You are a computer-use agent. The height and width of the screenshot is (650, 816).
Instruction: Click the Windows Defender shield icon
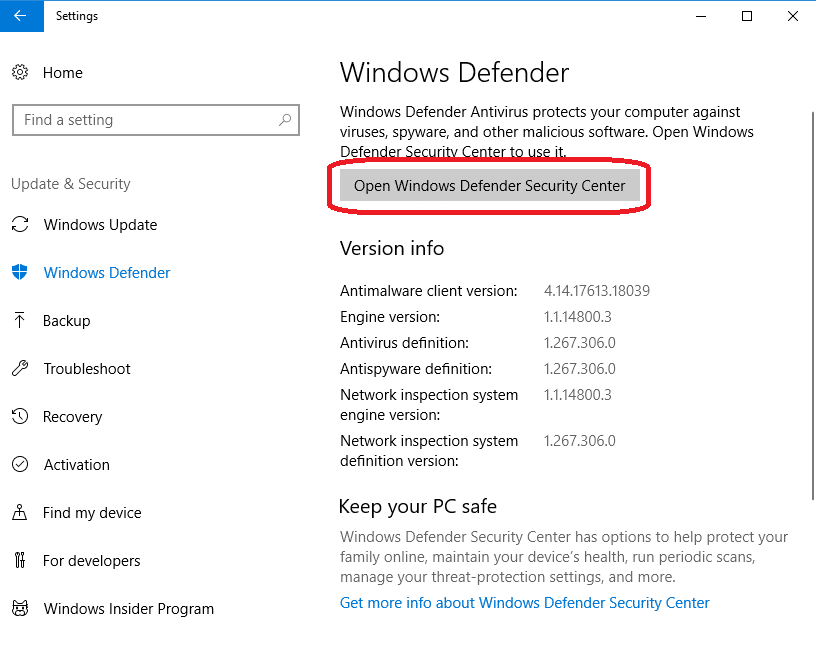click(x=20, y=272)
